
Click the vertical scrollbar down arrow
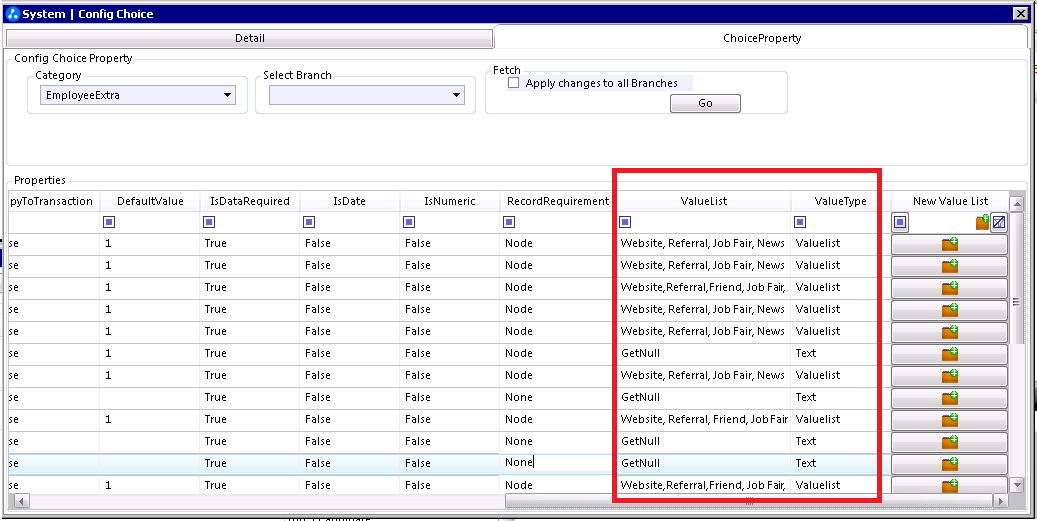click(1018, 485)
